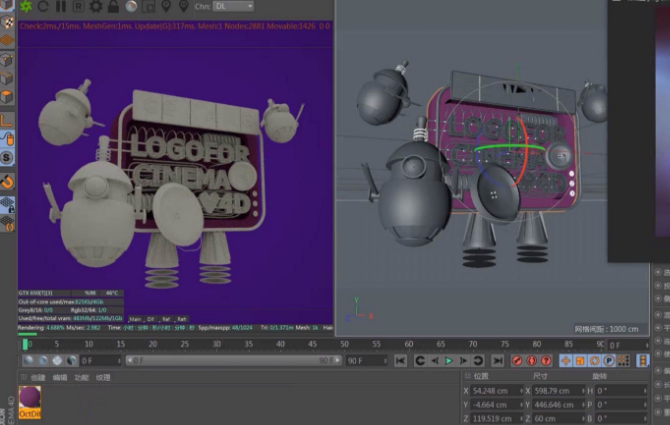Image resolution: width=670 pixels, height=425 pixels.
Task: Click the green playhead marker at frame 0
Action: click(25, 345)
